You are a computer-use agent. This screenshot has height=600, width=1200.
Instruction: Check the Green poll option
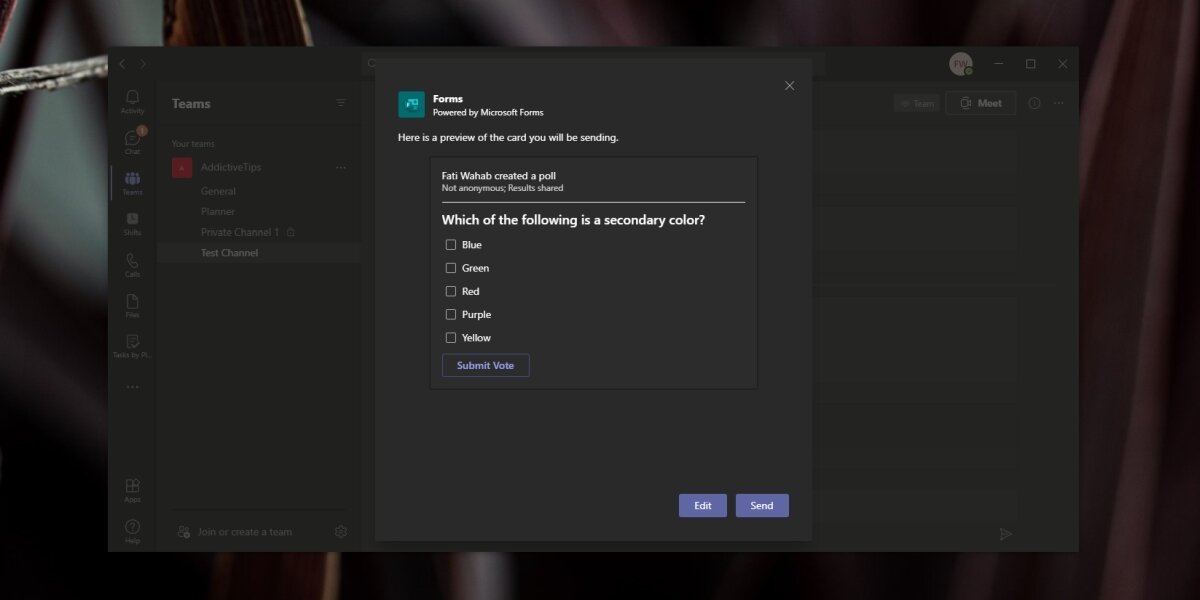(450, 267)
